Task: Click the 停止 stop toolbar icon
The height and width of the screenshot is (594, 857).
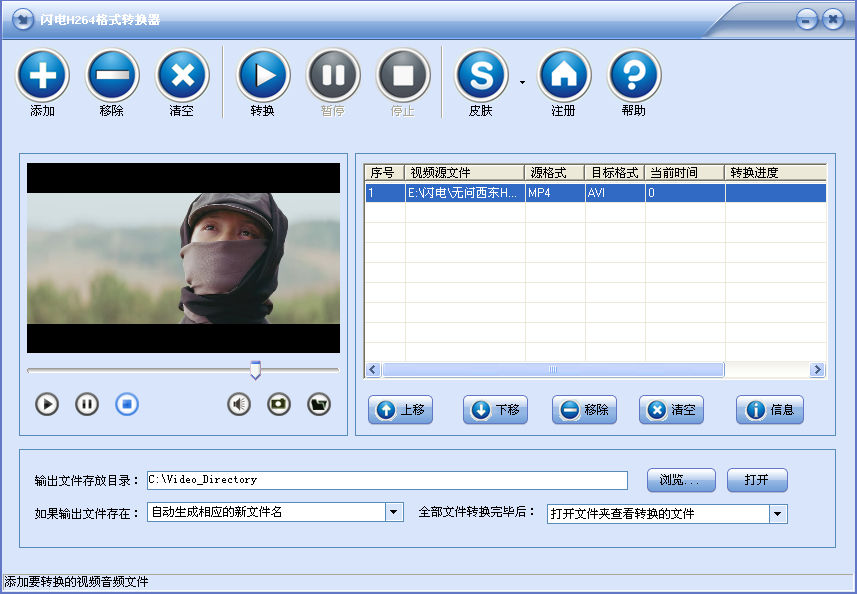Action: [403, 75]
